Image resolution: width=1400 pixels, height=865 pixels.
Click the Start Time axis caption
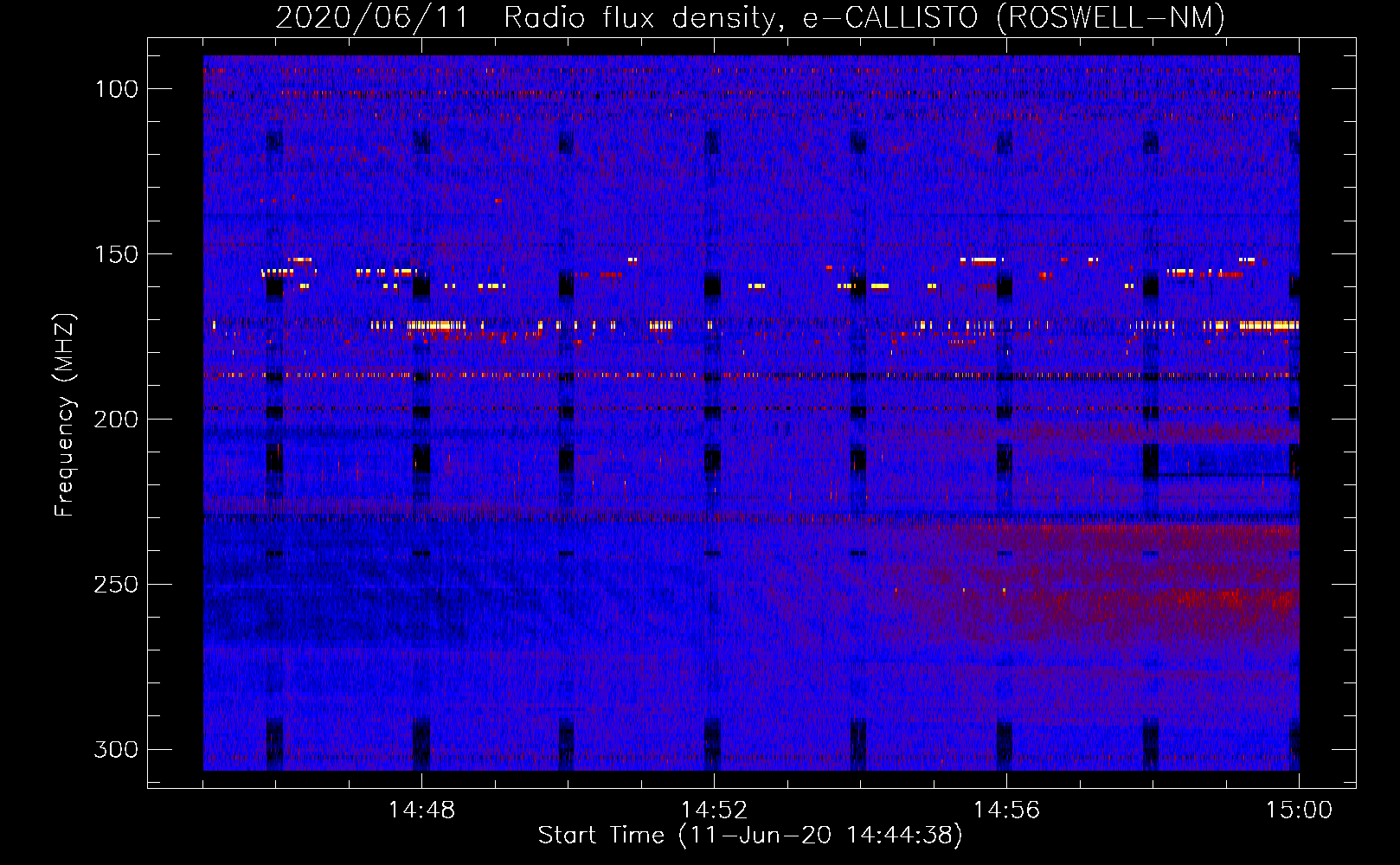pyautogui.click(x=750, y=836)
